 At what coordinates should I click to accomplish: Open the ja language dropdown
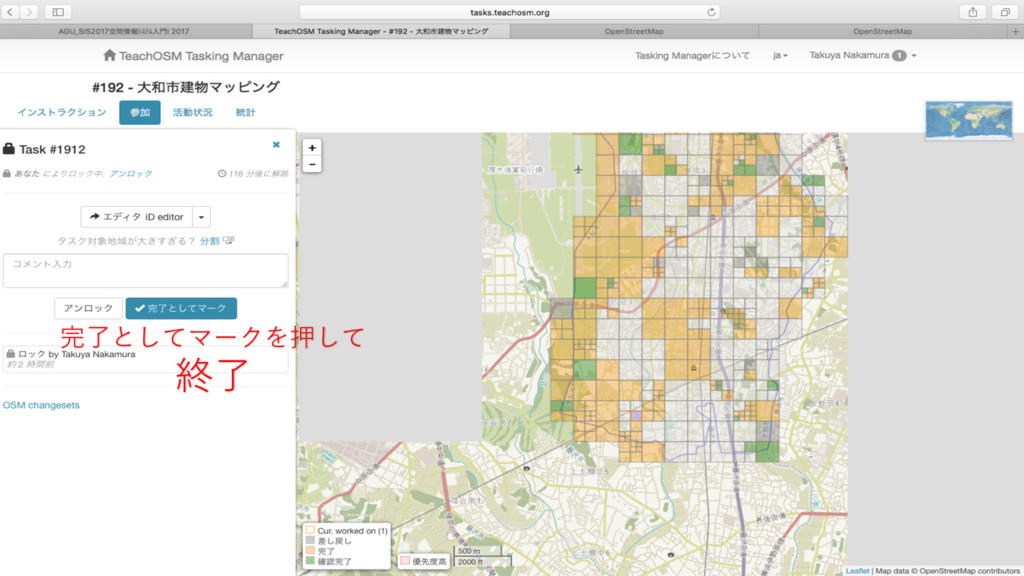[x=780, y=56]
